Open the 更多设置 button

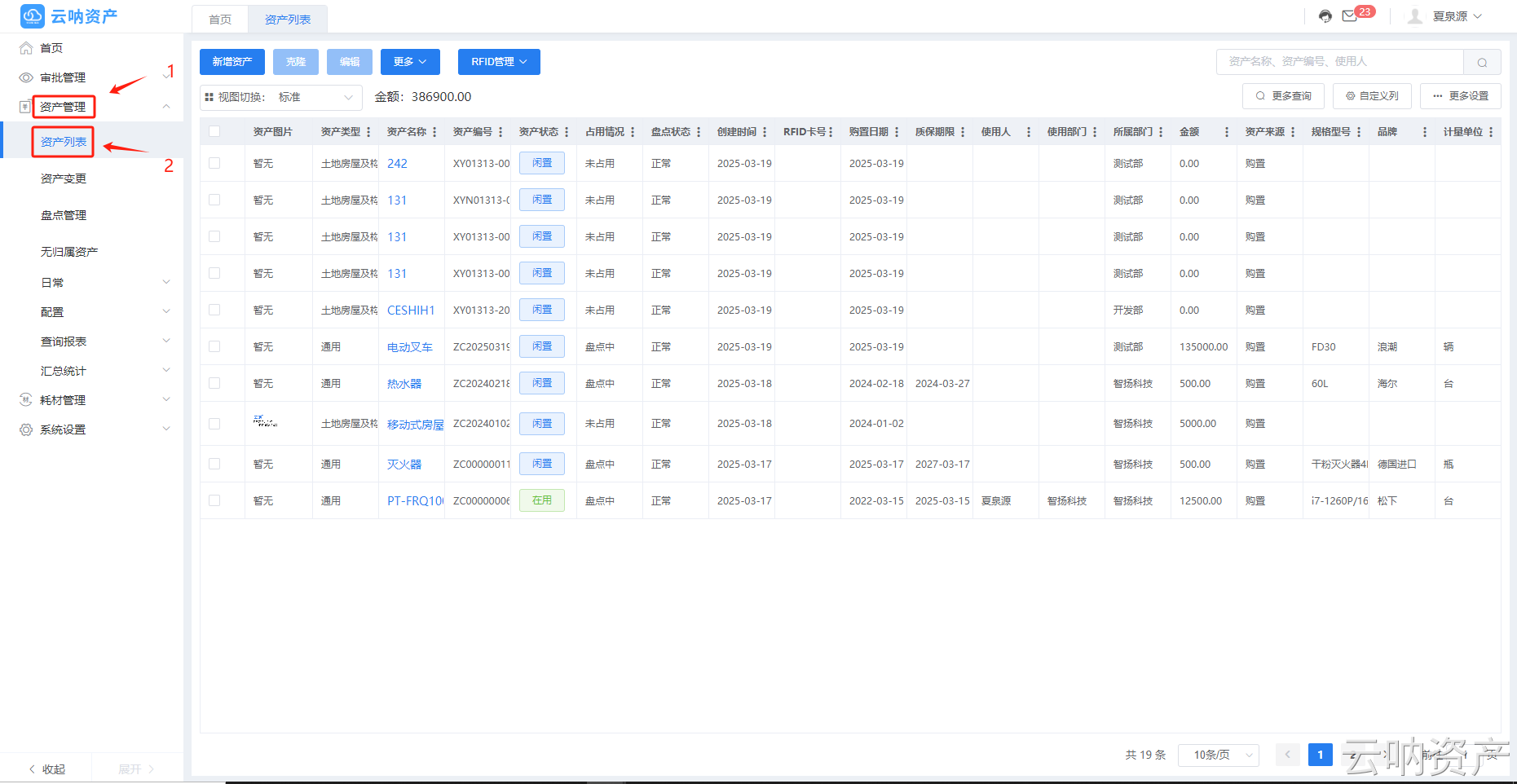tap(1461, 96)
